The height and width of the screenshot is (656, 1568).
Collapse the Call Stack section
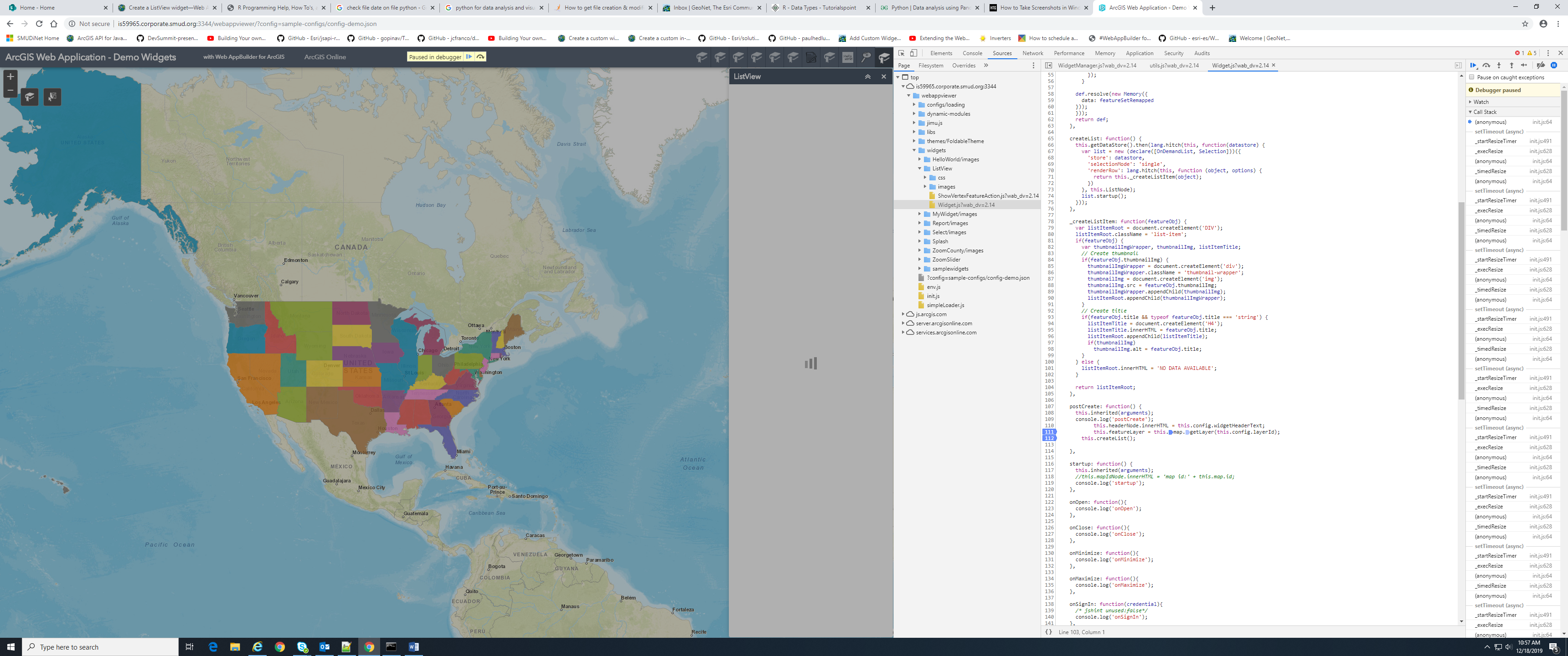(x=1484, y=112)
